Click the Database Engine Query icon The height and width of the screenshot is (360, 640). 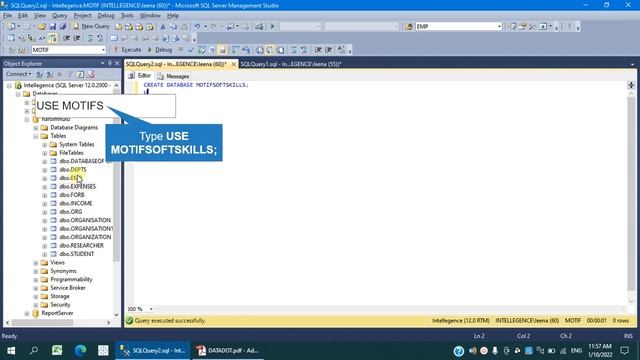pos(118,27)
